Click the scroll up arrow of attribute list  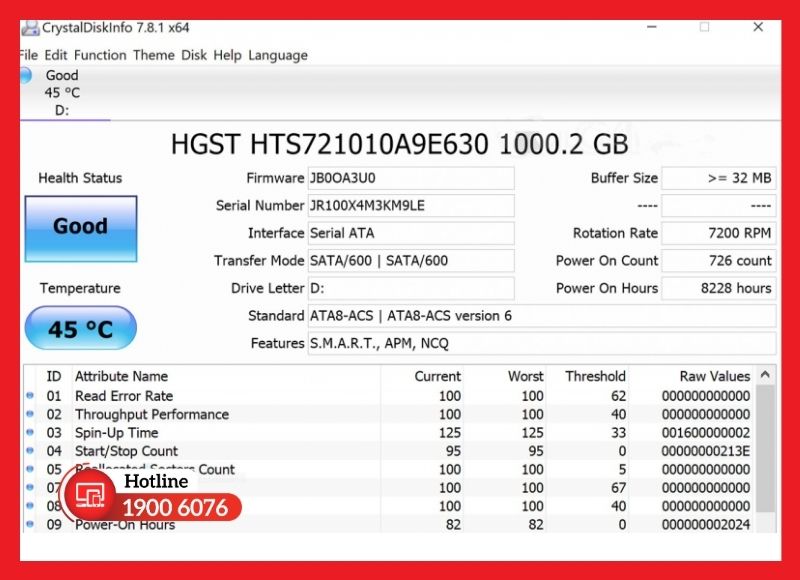[765, 375]
